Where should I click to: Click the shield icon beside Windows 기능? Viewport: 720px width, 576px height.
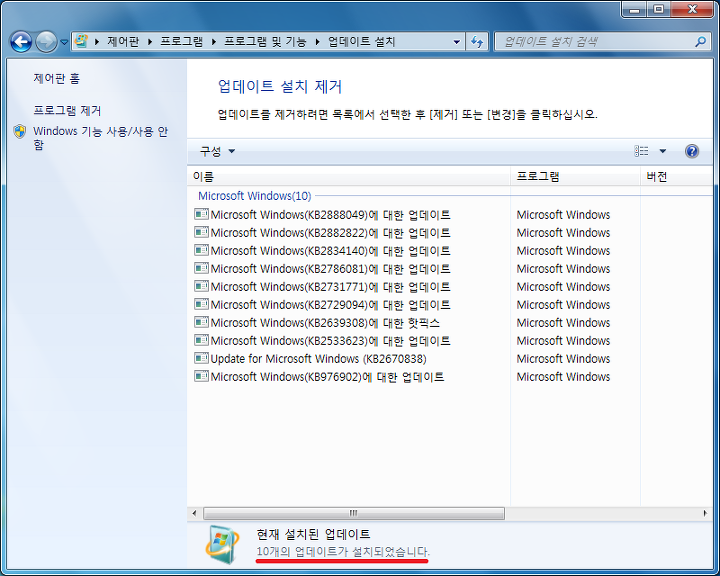coord(20,132)
